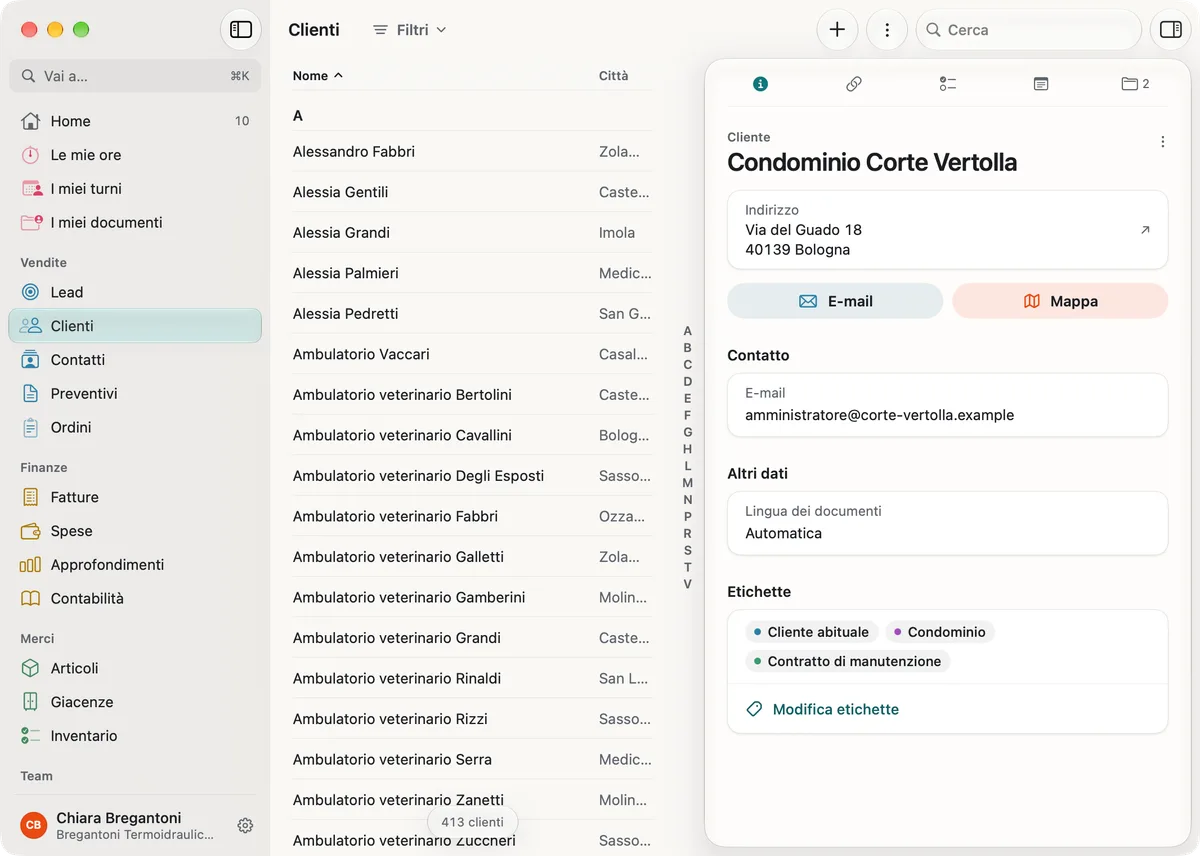Screen dimensions: 1200x856
Task: Open Chiara Bregantoni user profile
Action: coord(120,825)
